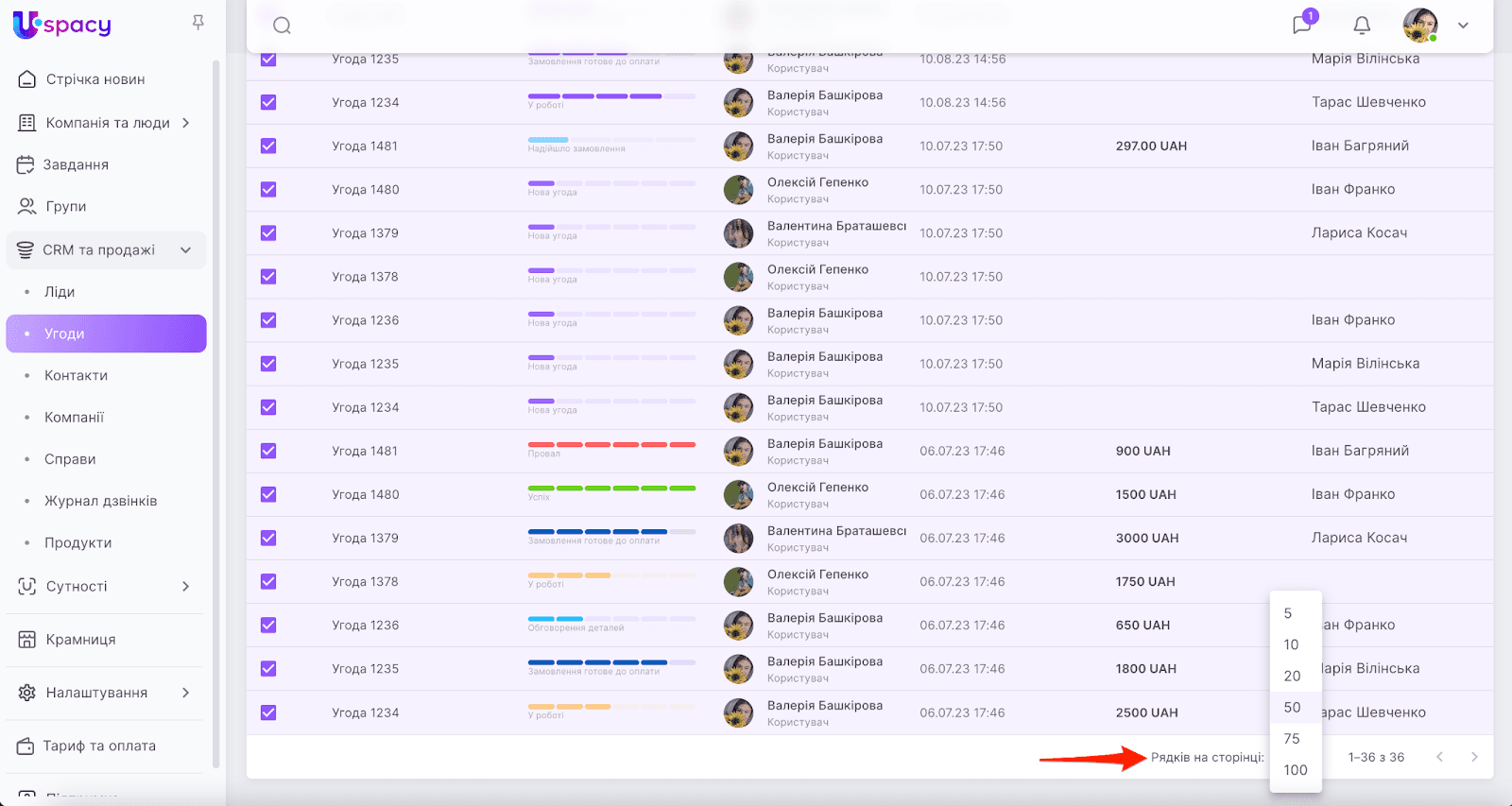Expand the Компанія та люди submenu
The height and width of the screenshot is (806, 1512).
point(186,123)
